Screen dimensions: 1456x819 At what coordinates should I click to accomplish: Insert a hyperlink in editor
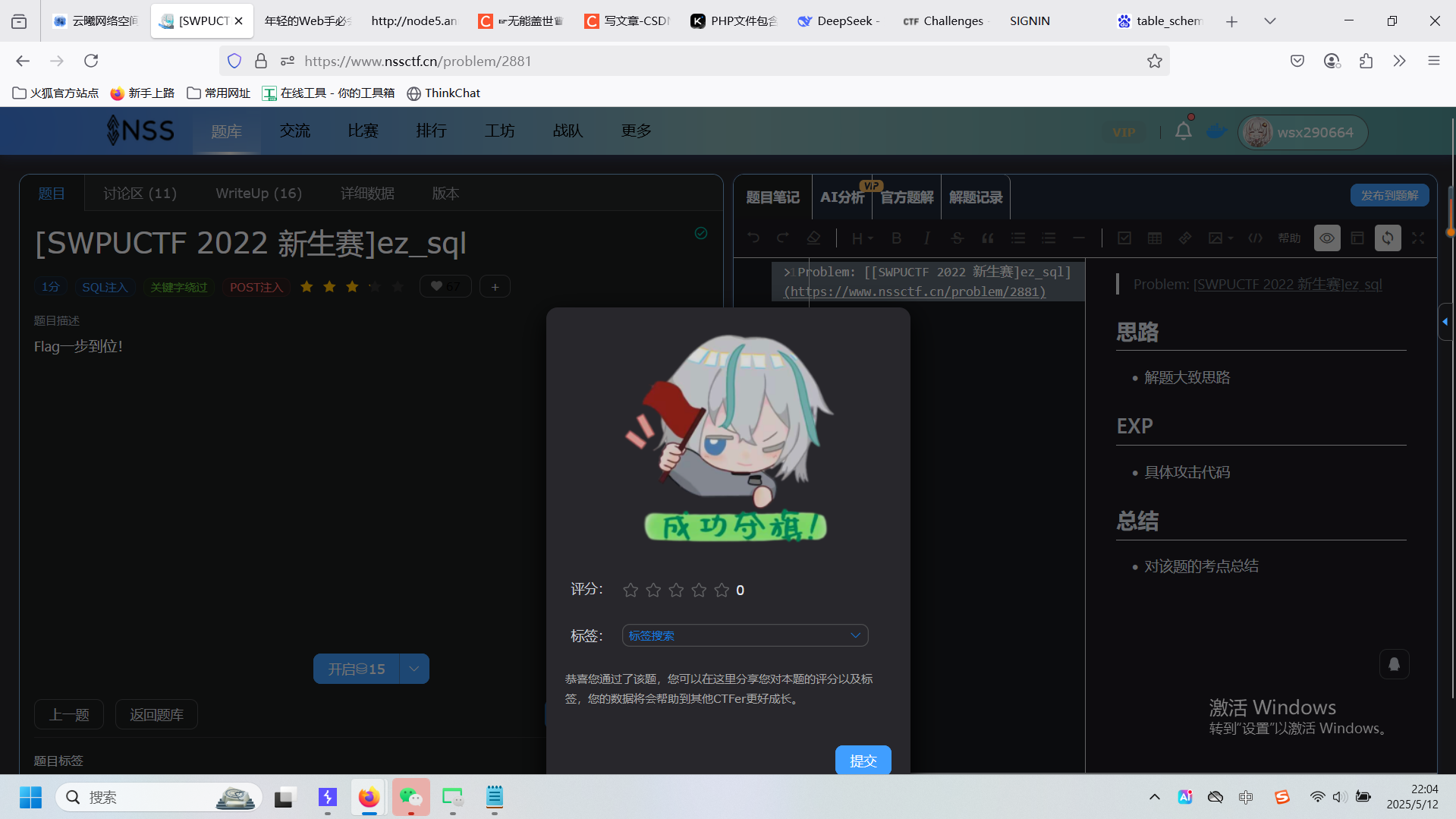[x=1185, y=238]
